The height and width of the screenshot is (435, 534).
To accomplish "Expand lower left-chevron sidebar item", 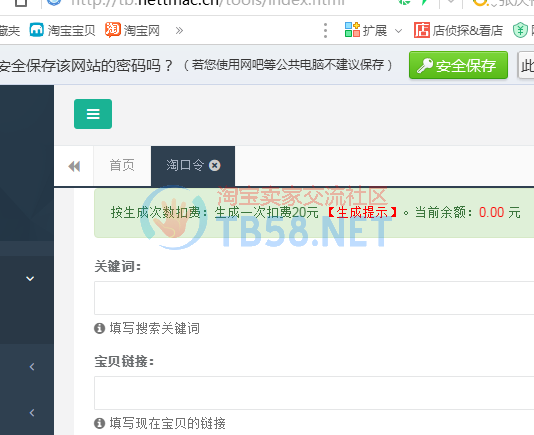I will click(32, 413).
